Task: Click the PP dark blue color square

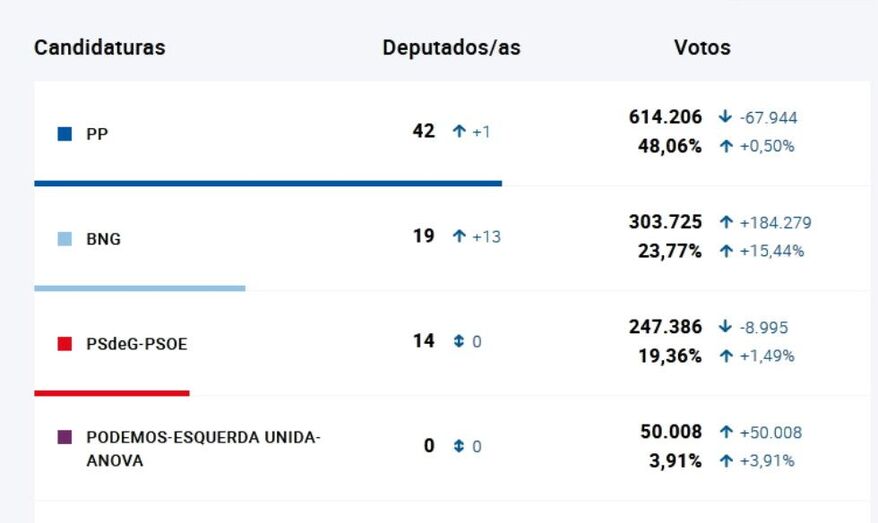Action: (x=65, y=134)
